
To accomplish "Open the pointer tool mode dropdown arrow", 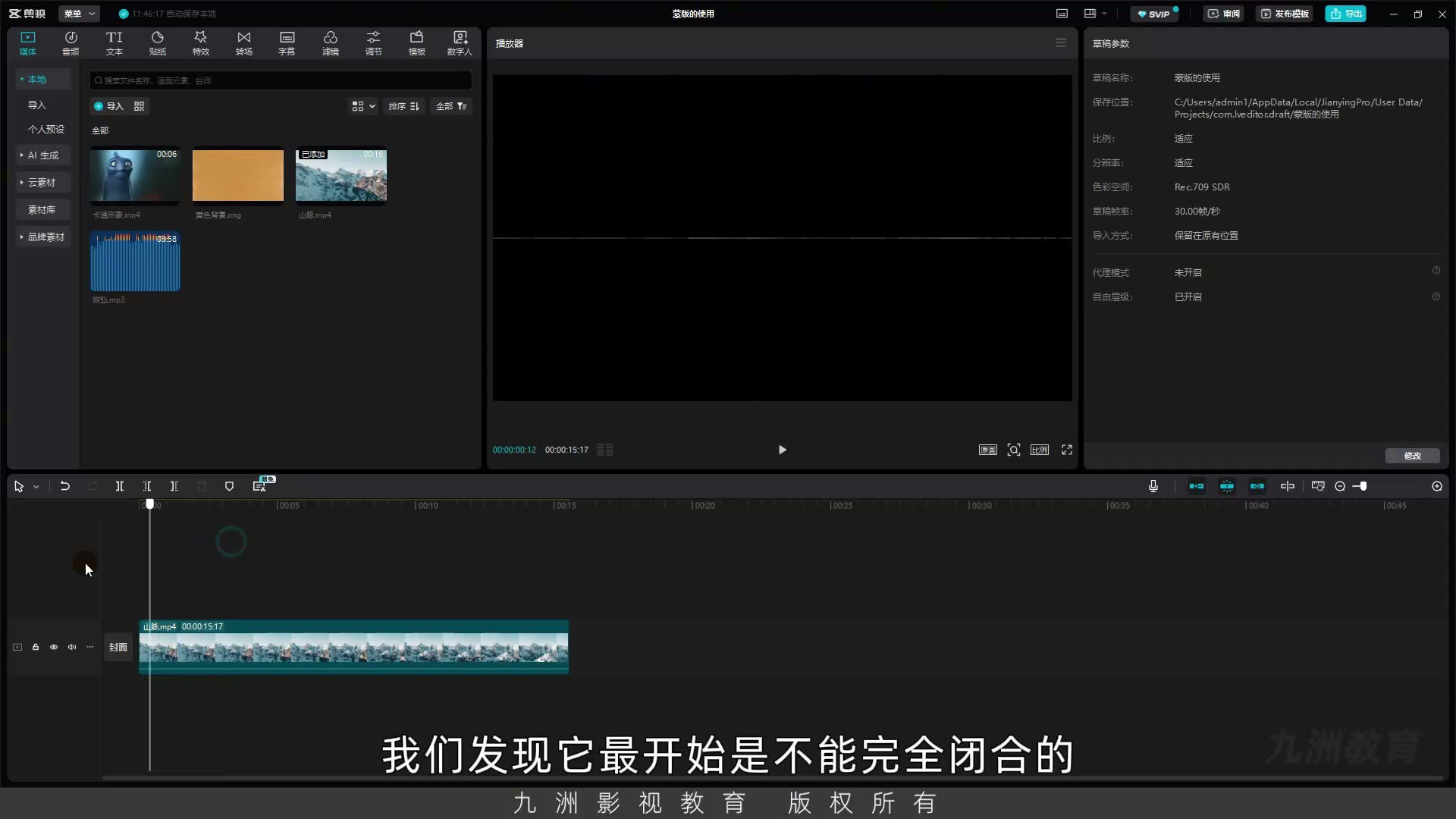I will [x=36, y=487].
